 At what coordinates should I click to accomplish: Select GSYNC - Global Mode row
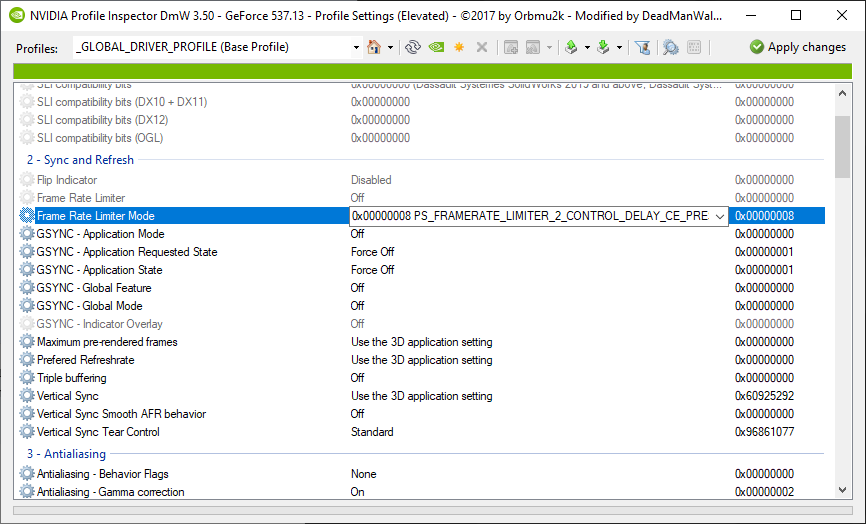(89, 306)
